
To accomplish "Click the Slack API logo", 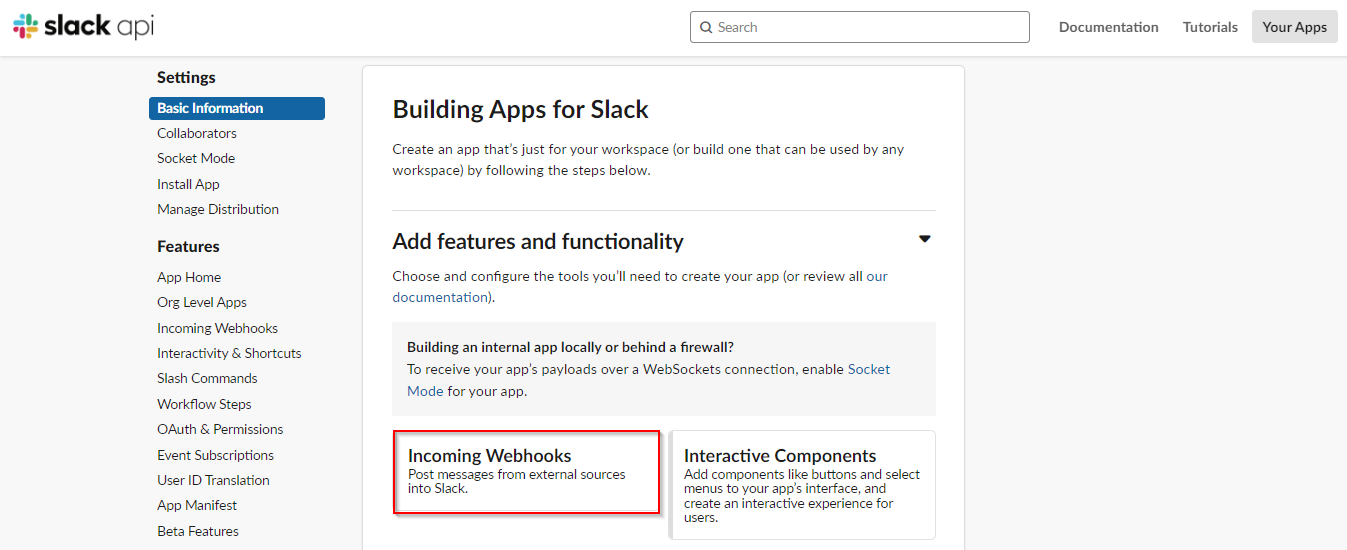I will pyautogui.click(x=84, y=27).
